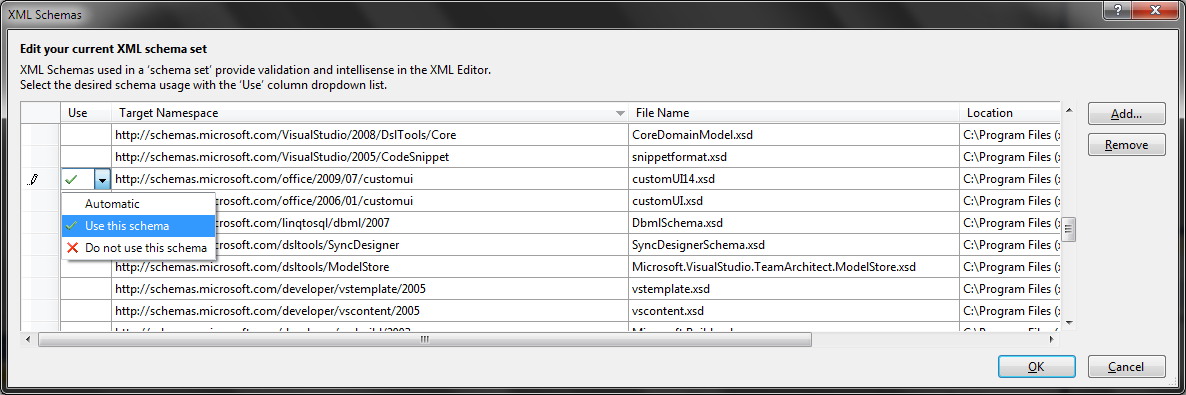
Task: Click the sort arrow in Target Namespace header
Action: click(620, 114)
